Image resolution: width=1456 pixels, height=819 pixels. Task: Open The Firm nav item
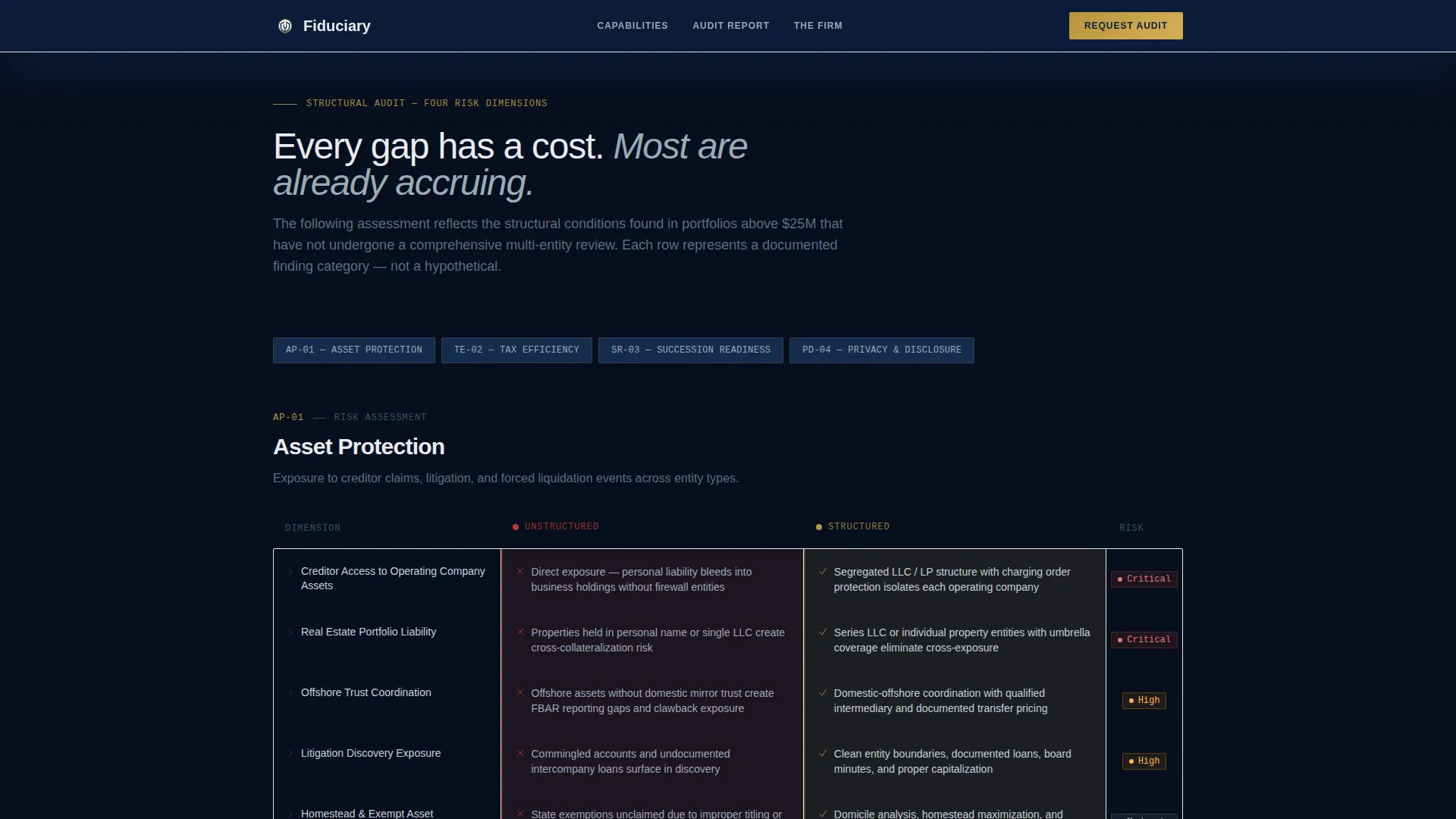[818, 26]
